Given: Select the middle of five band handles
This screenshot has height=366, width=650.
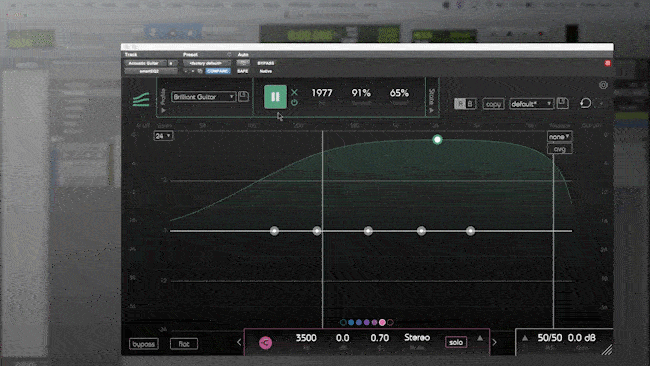Looking at the screenshot, I should [368, 231].
